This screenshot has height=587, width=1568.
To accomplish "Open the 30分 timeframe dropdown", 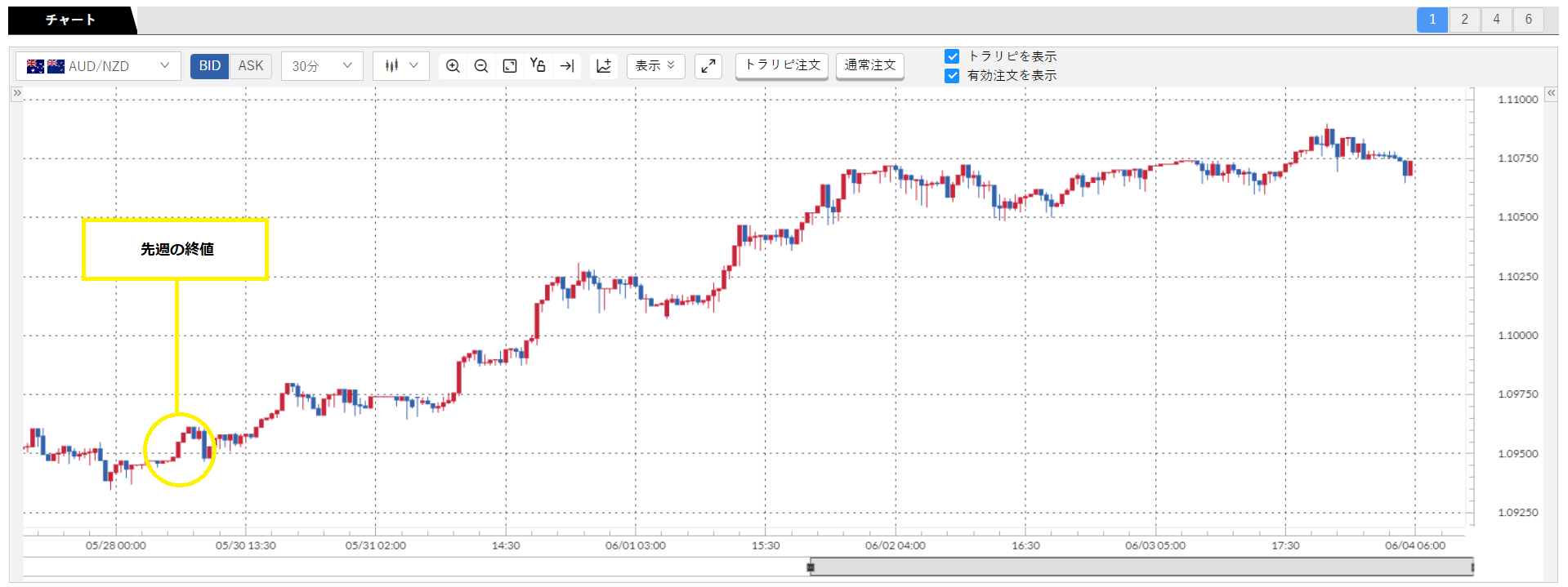I will (322, 66).
